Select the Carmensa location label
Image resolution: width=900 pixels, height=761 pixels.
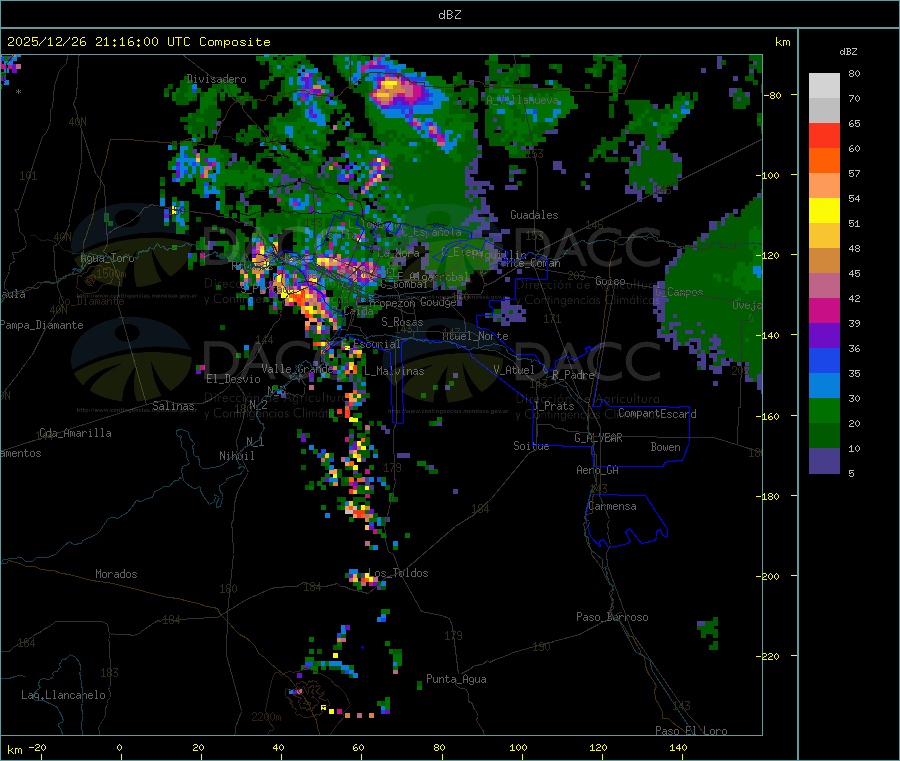point(612,506)
